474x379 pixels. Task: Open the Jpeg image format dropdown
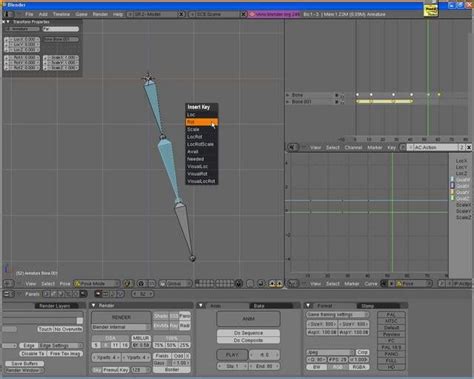(x=330, y=352)
